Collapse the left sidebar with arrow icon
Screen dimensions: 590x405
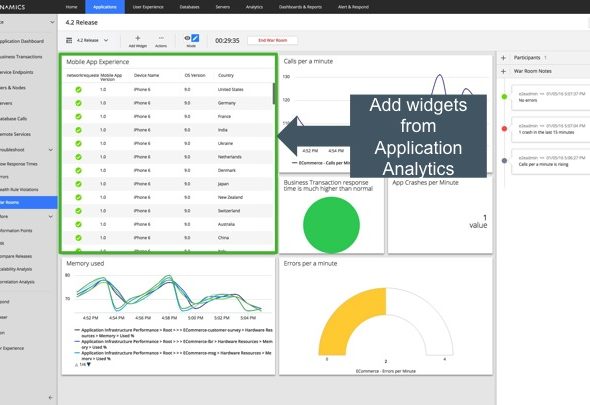click(50, 397)
